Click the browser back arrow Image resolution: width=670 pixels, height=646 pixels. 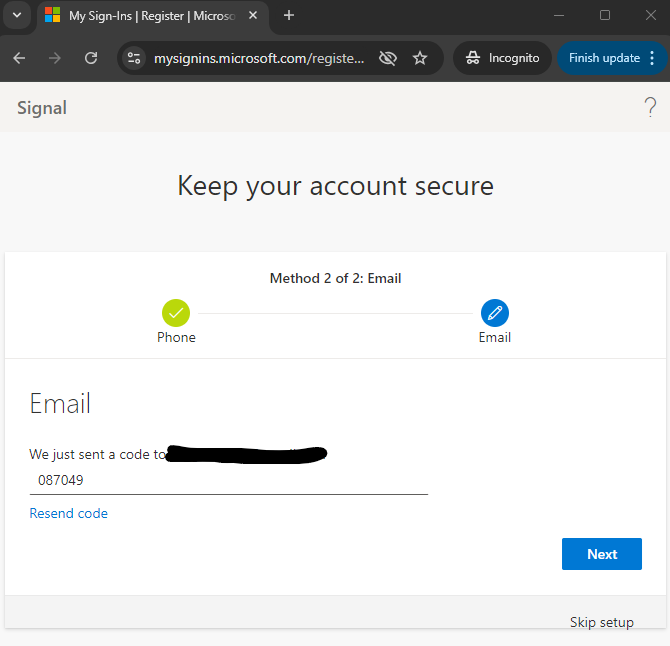[x=19, y=58]
